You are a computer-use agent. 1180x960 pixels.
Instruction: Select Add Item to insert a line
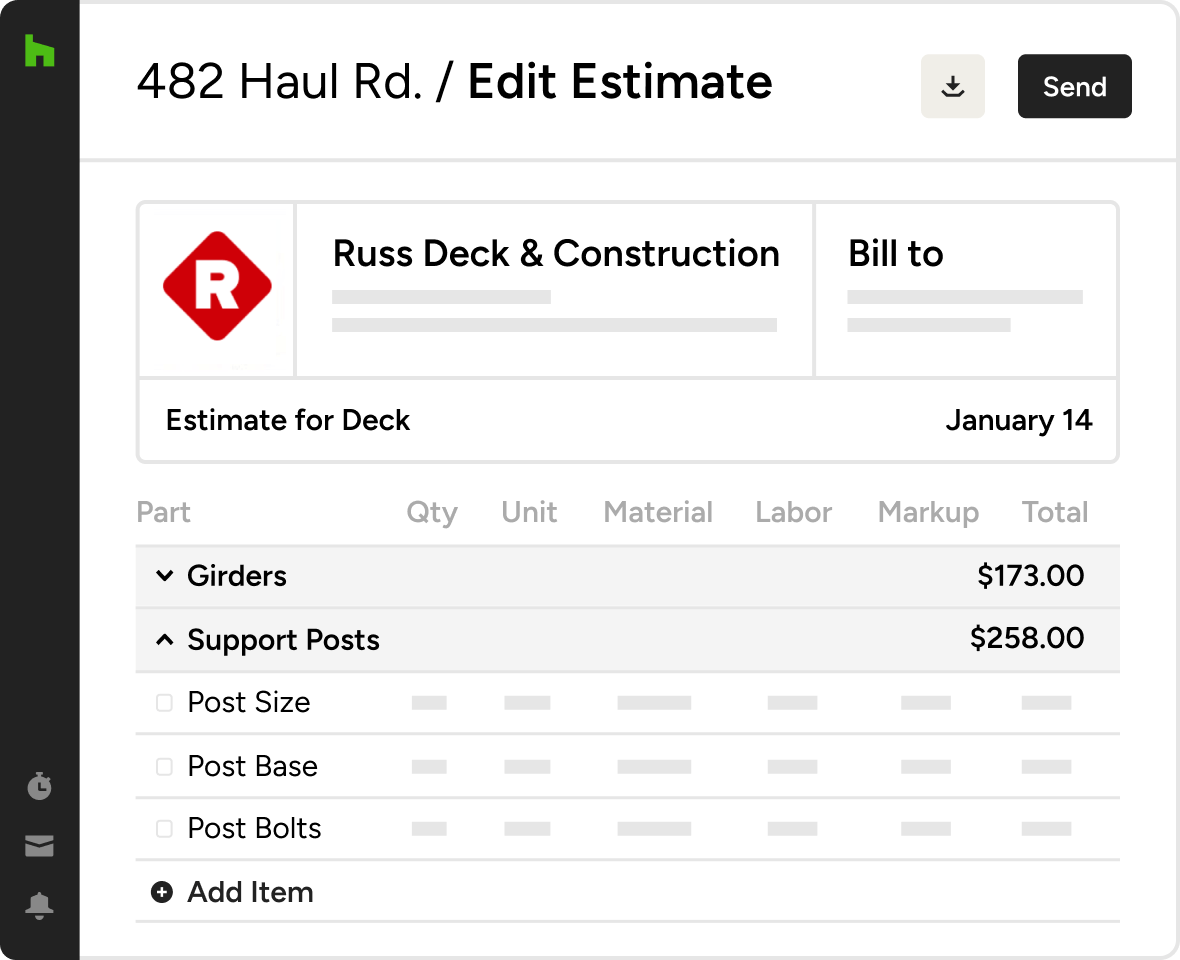tap(250, 891)
